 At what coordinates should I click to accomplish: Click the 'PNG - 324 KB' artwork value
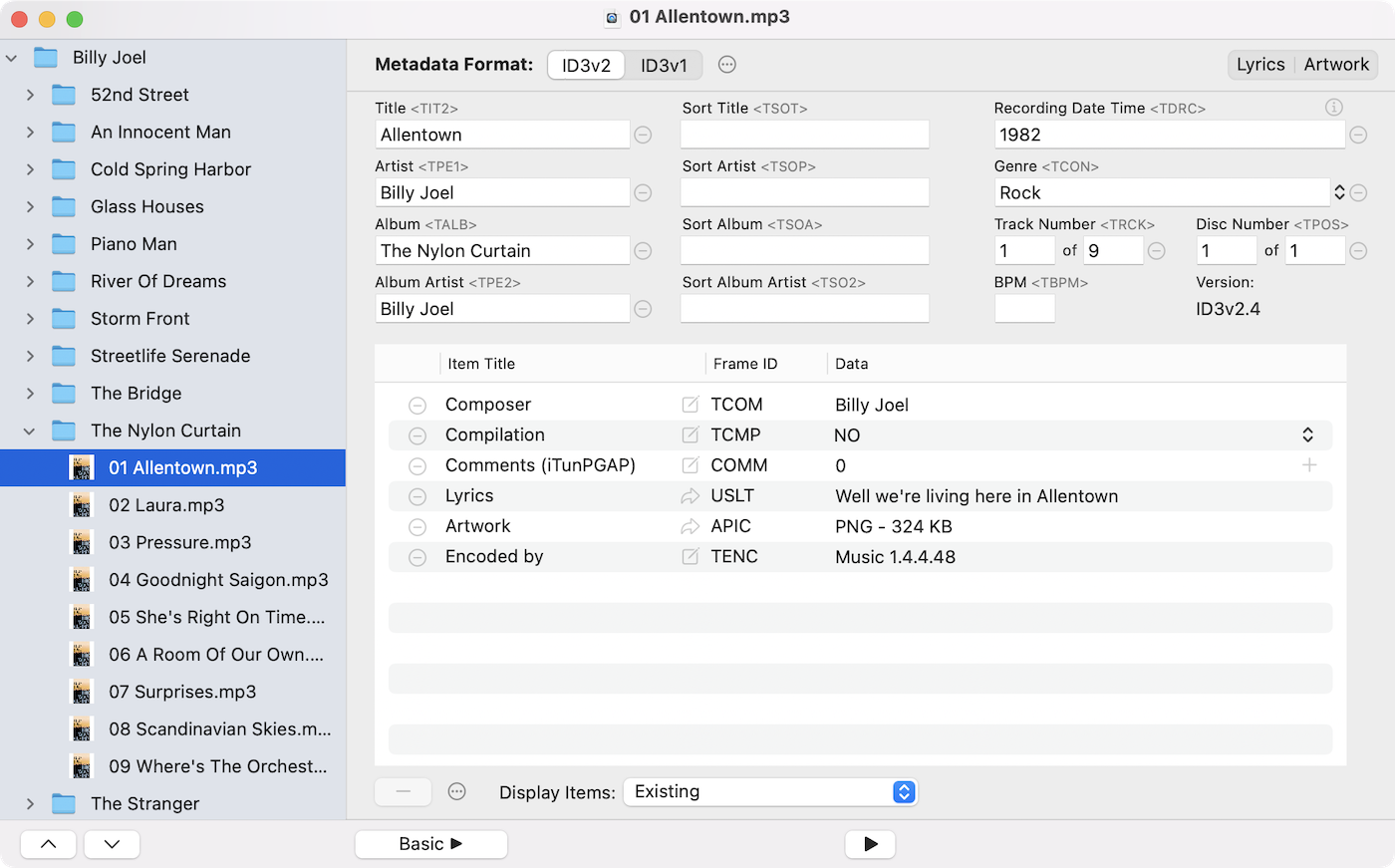[x=894, y=526]
